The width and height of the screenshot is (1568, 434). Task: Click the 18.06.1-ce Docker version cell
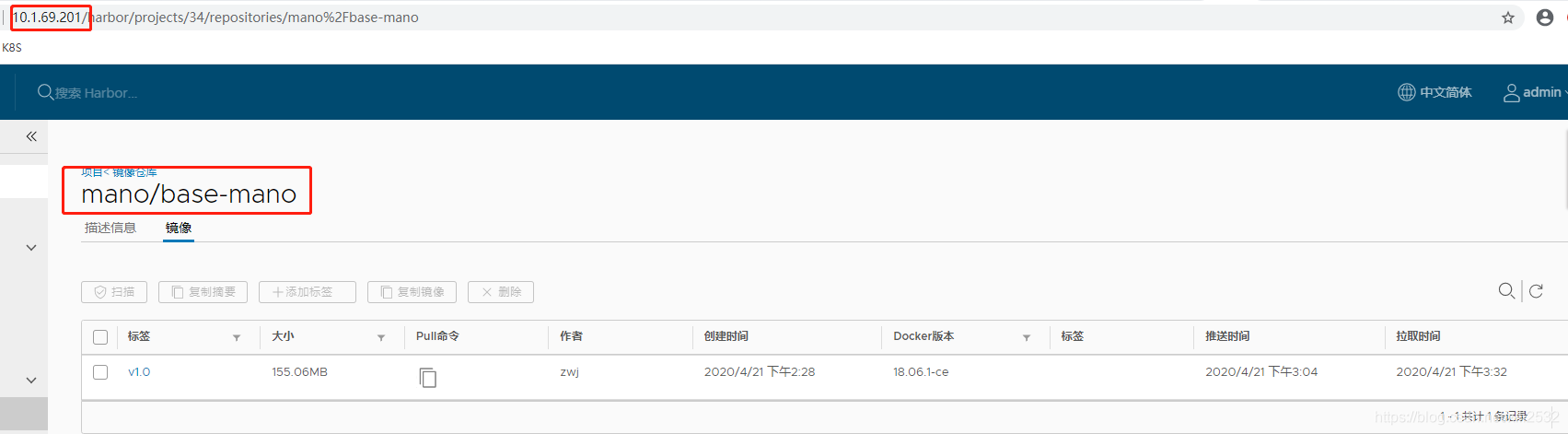point(921,372)
